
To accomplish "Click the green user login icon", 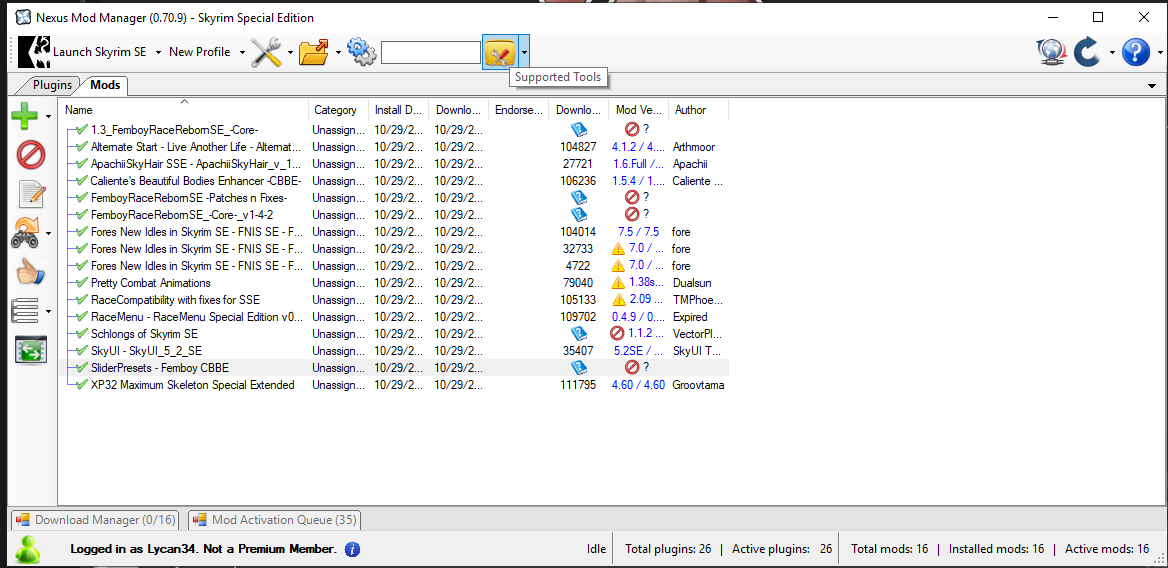I will point(28,549).
